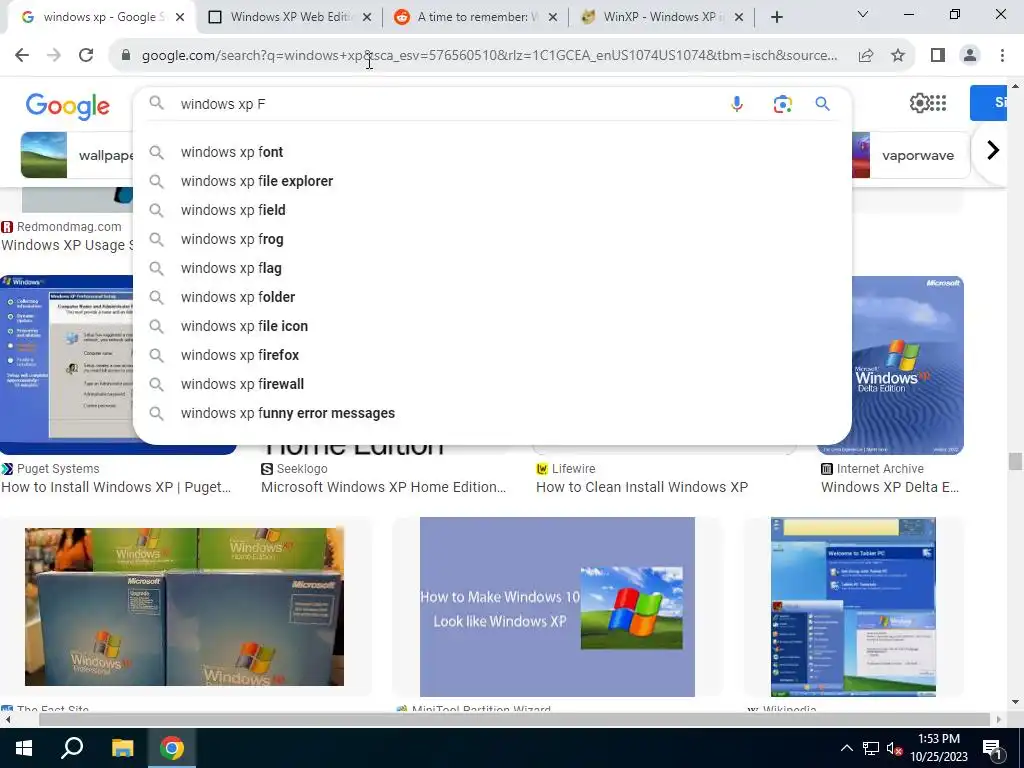1024x768 pixels.
Task: Open File Explorer from taskbar
Action: (x=122, y=748)
